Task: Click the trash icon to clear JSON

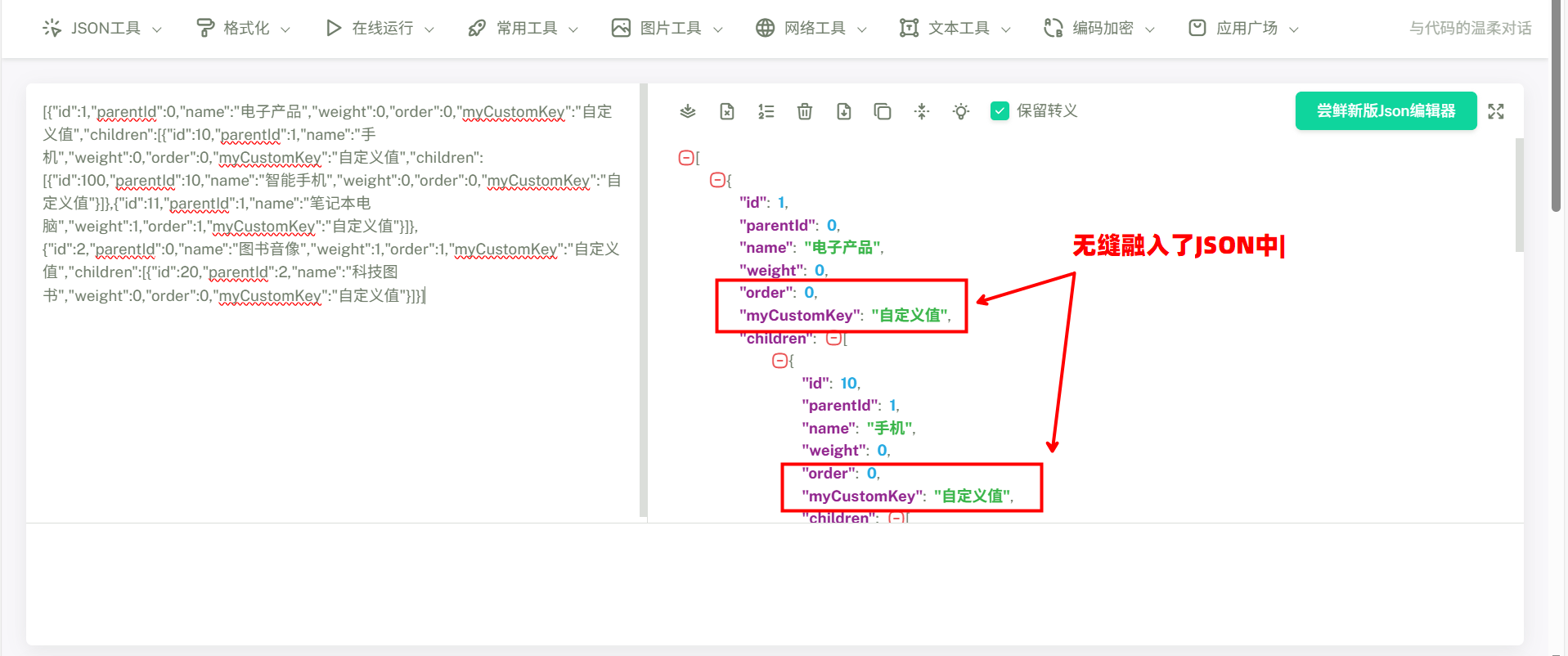Action: [x=804, y=111]
